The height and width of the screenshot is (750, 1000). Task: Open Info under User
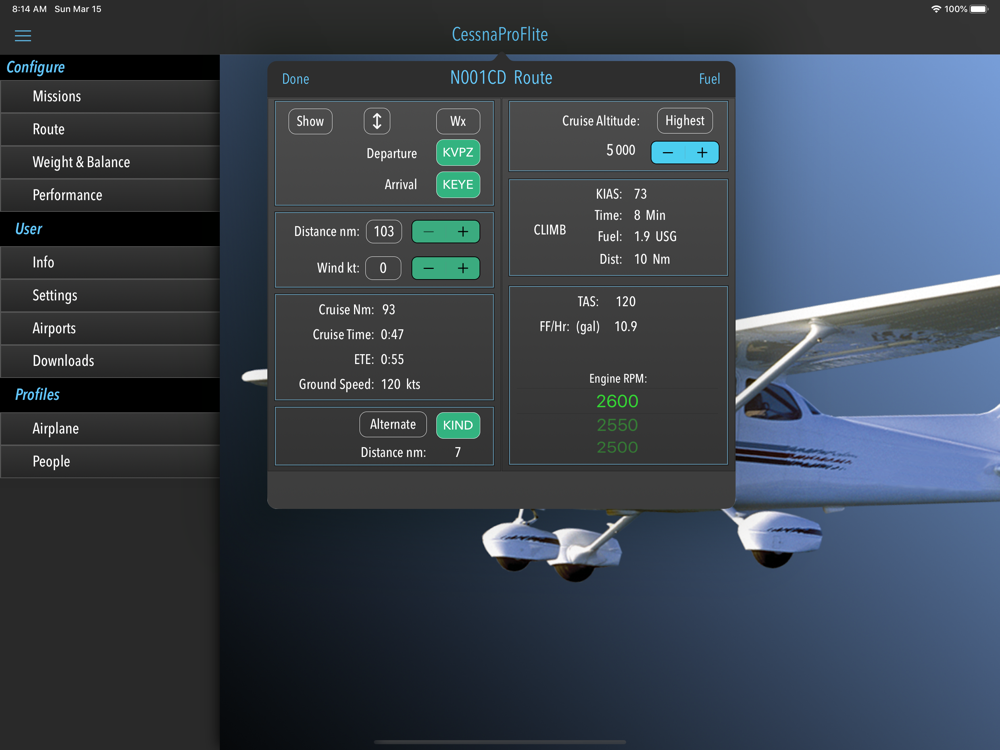tap(110, 262)
